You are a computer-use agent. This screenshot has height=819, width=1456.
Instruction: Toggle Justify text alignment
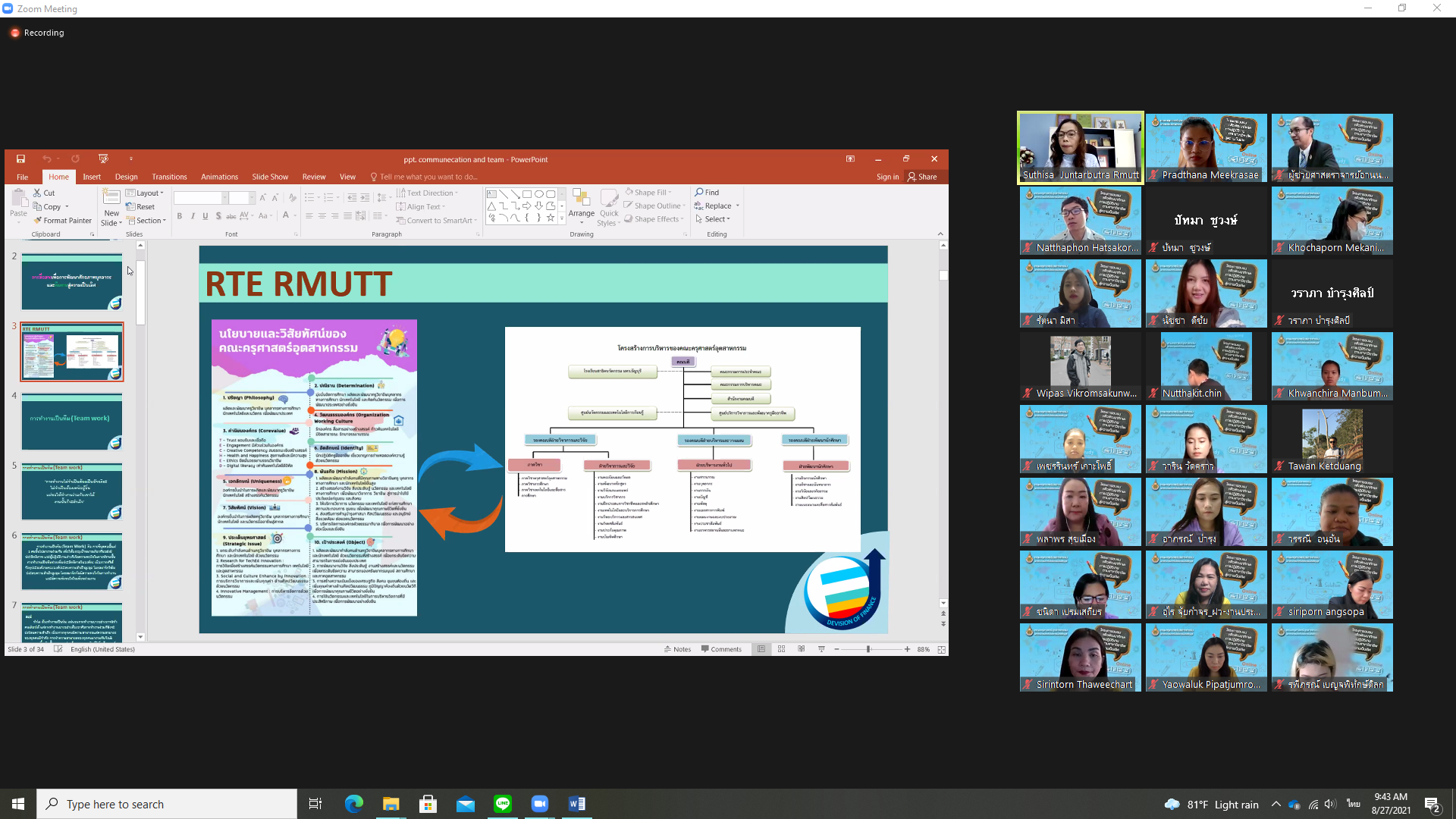pos(347,216)
